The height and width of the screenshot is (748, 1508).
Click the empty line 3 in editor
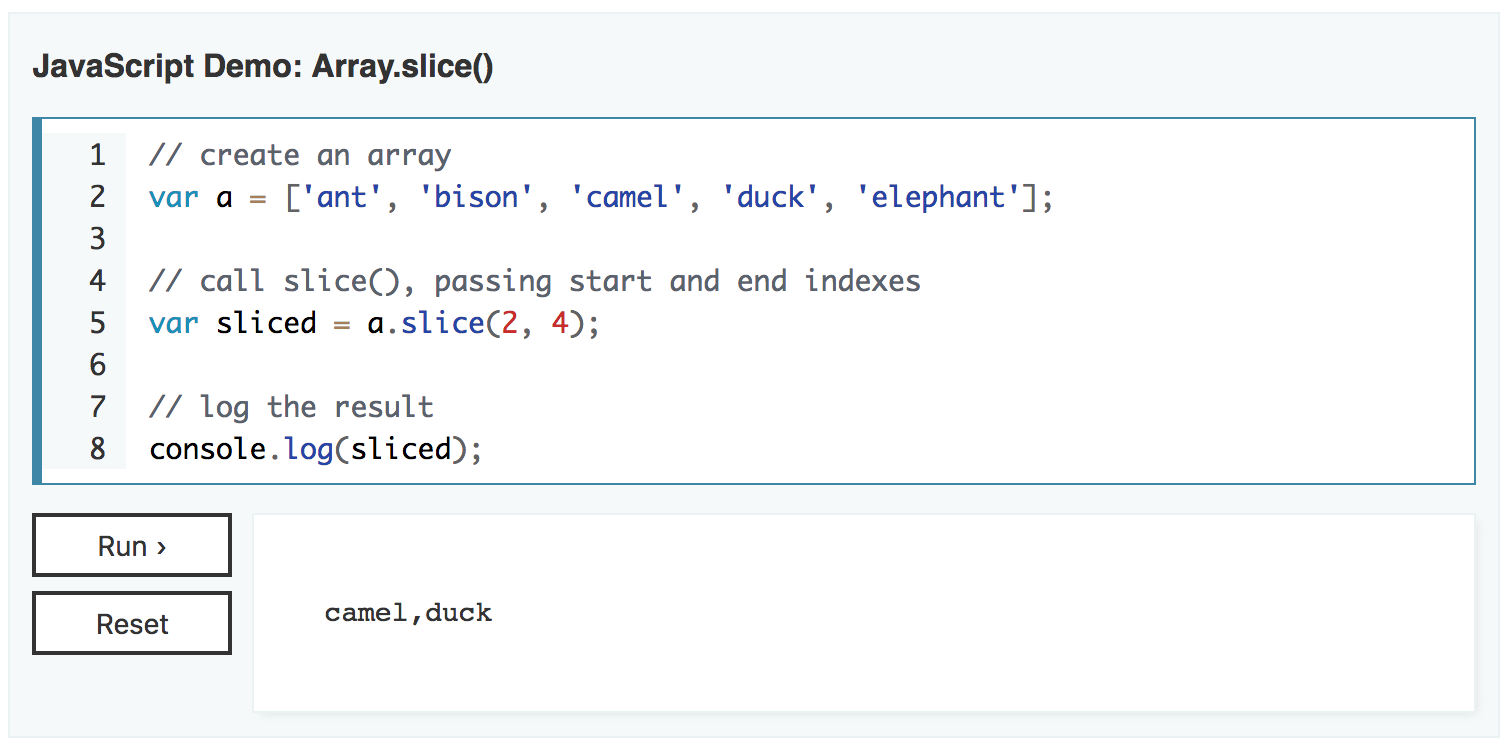[800, 239]
